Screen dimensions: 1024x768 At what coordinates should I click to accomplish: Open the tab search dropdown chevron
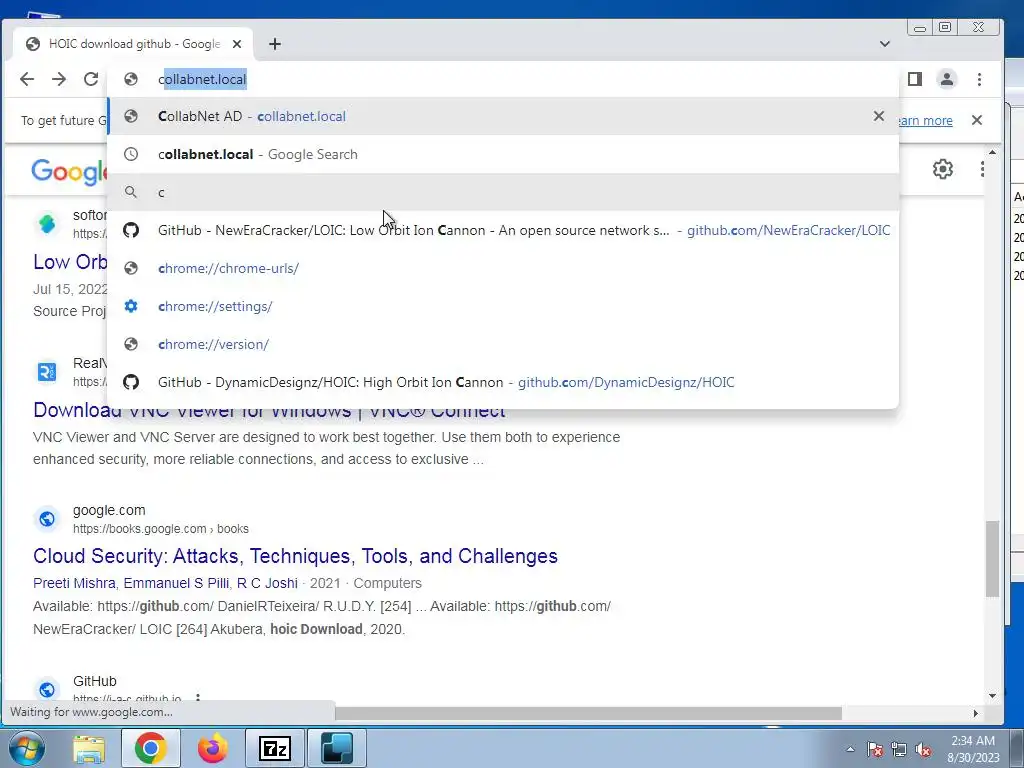coord(884,44)
